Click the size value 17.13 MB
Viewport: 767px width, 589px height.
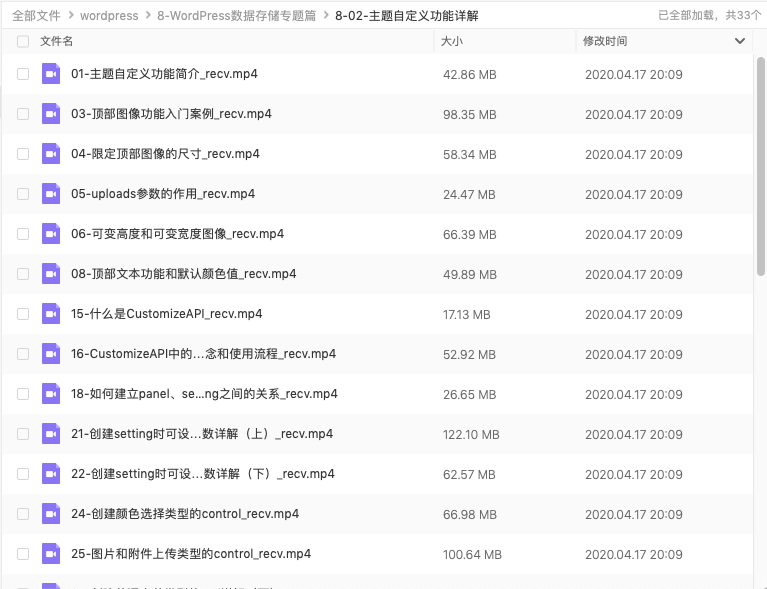pos(467,315)
